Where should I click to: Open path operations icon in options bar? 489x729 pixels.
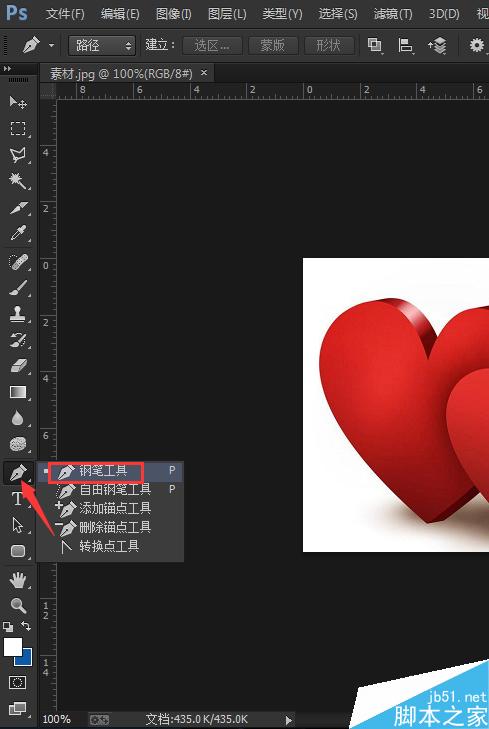tap(375, 45)
